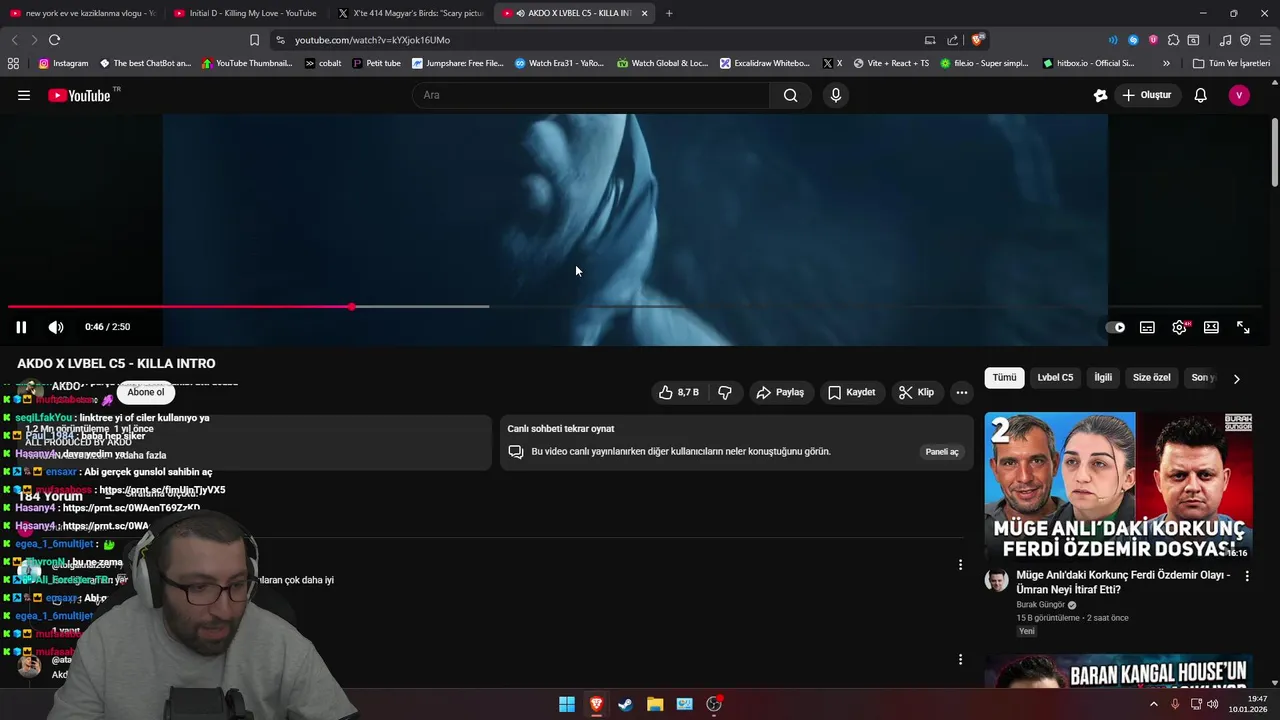Click the address bar URL field
The height and width of the screenshot is (720, 1280).
(x=600, y=40)
